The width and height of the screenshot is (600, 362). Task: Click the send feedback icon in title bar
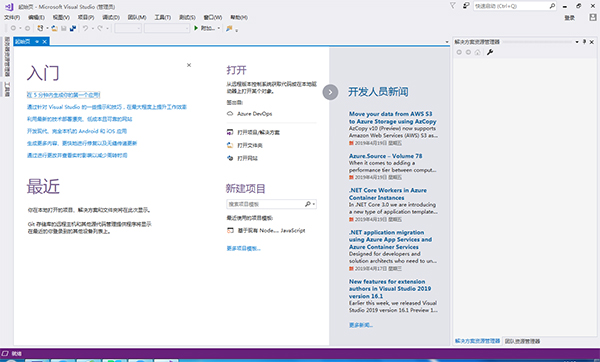click(466, 6)
